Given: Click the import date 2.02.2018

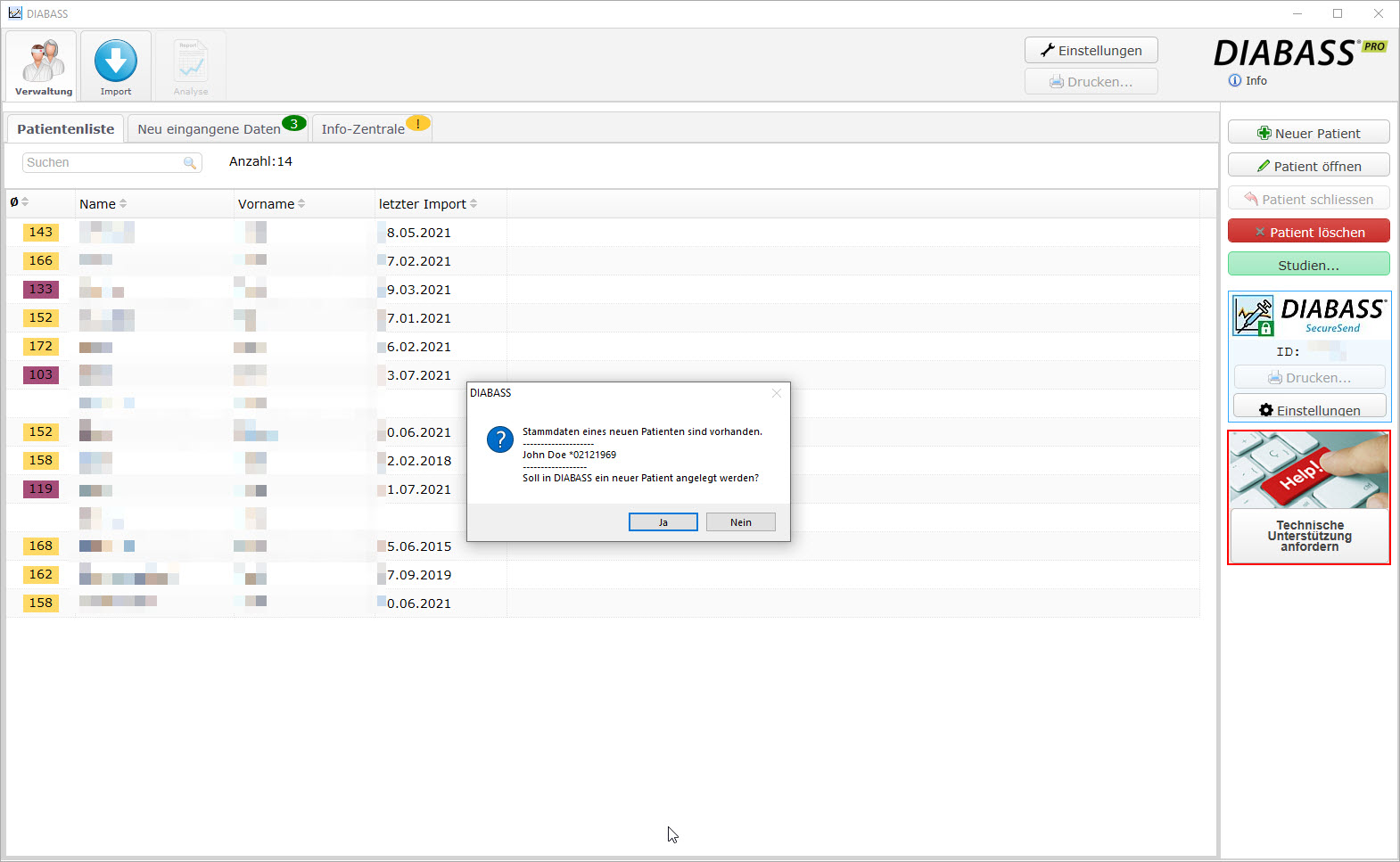Looking at the screenshot, I should (419, 461).
